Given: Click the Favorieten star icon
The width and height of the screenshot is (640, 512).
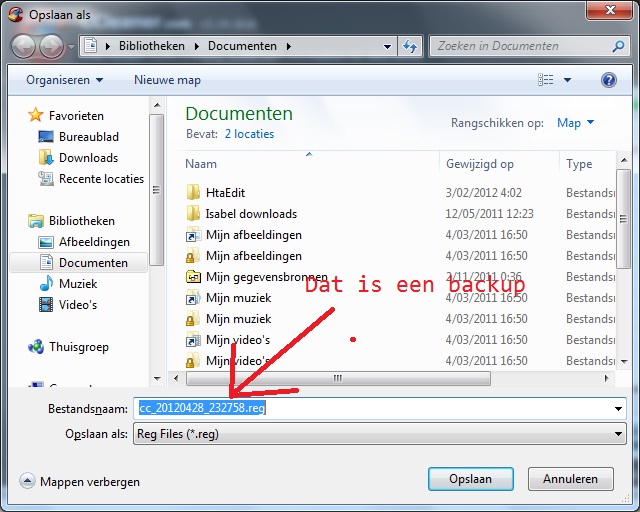Looking at the screenshot, I should [x=36, y=115].
